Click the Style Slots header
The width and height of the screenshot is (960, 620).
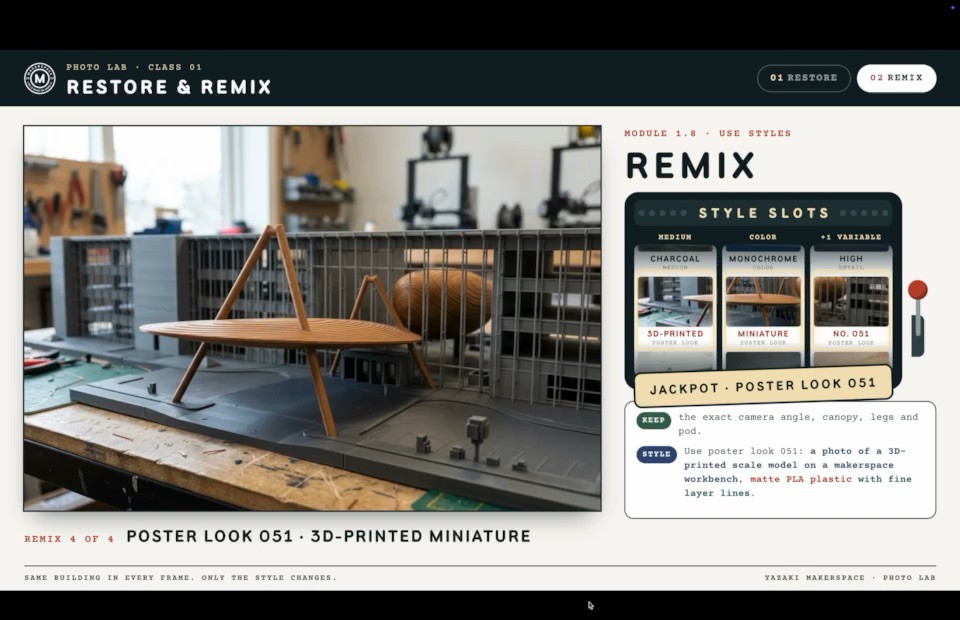pyautogui.click(x=763, y=213)
